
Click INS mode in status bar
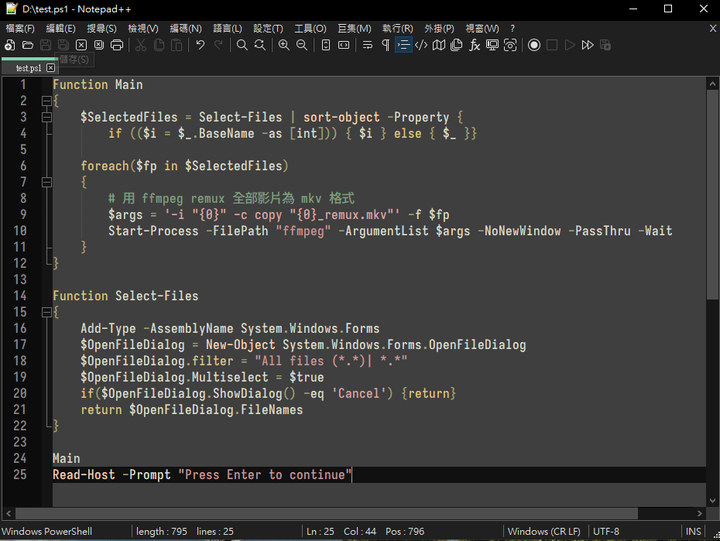click(693, 531)
